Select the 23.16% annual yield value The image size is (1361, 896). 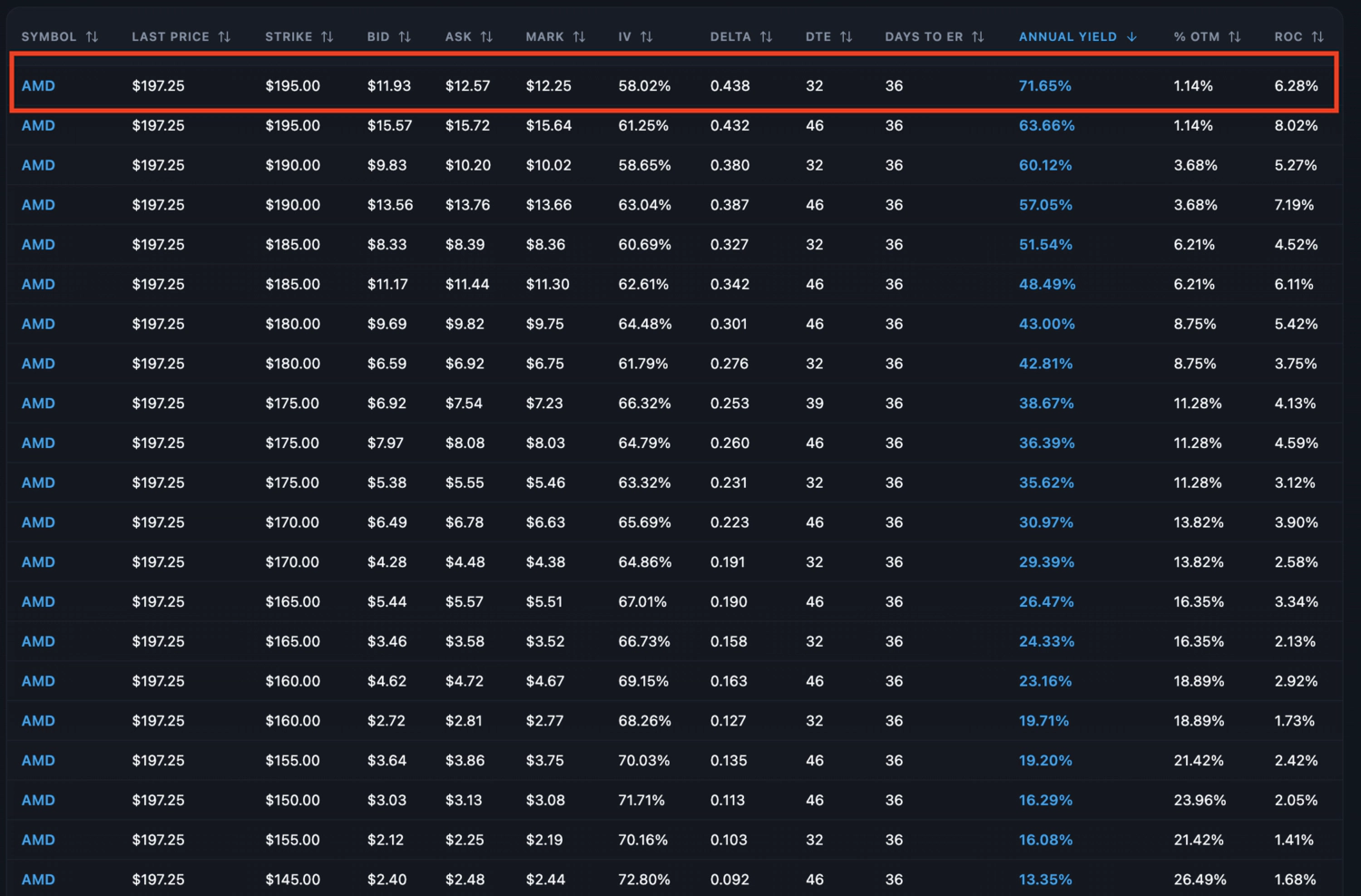[1045, 681]
